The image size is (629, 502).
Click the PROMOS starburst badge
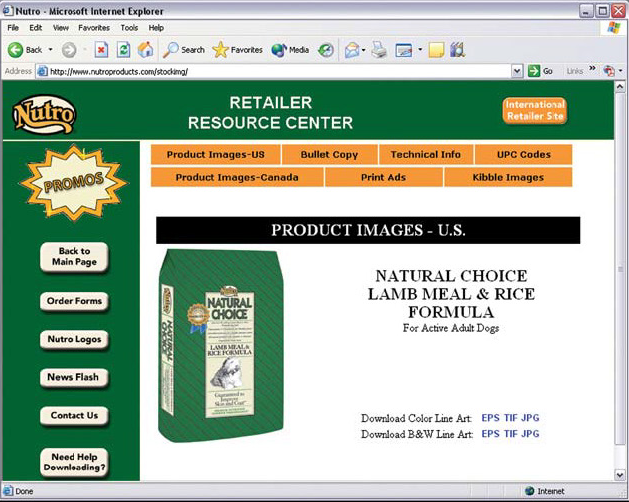click(73, 183)
